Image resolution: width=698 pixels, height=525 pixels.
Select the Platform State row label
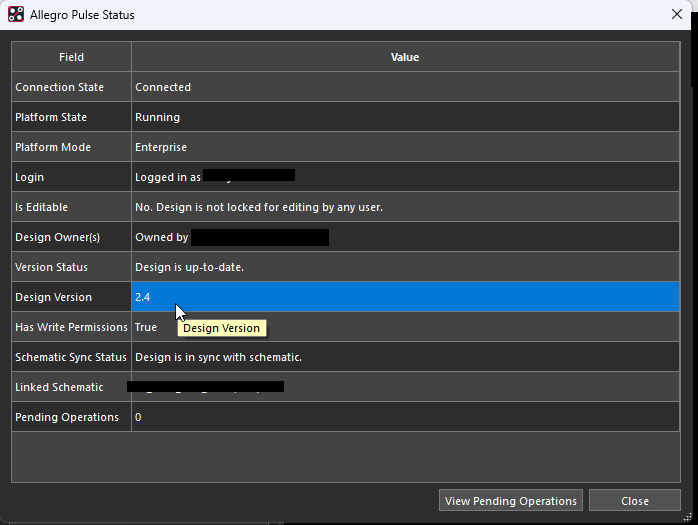click(71, 117)
